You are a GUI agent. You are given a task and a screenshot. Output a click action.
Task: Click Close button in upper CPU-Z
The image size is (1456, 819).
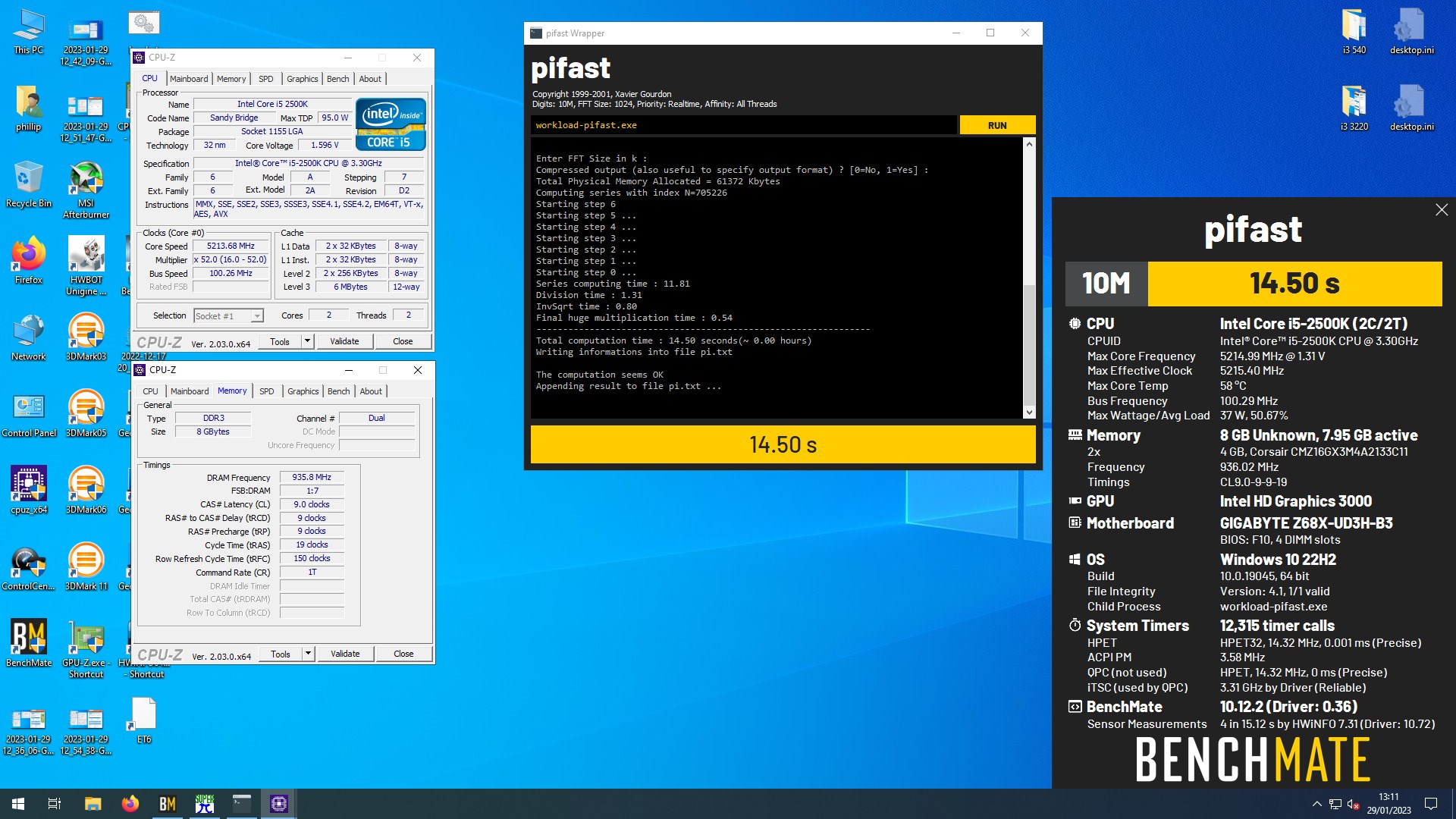click(x=403, y=341)
